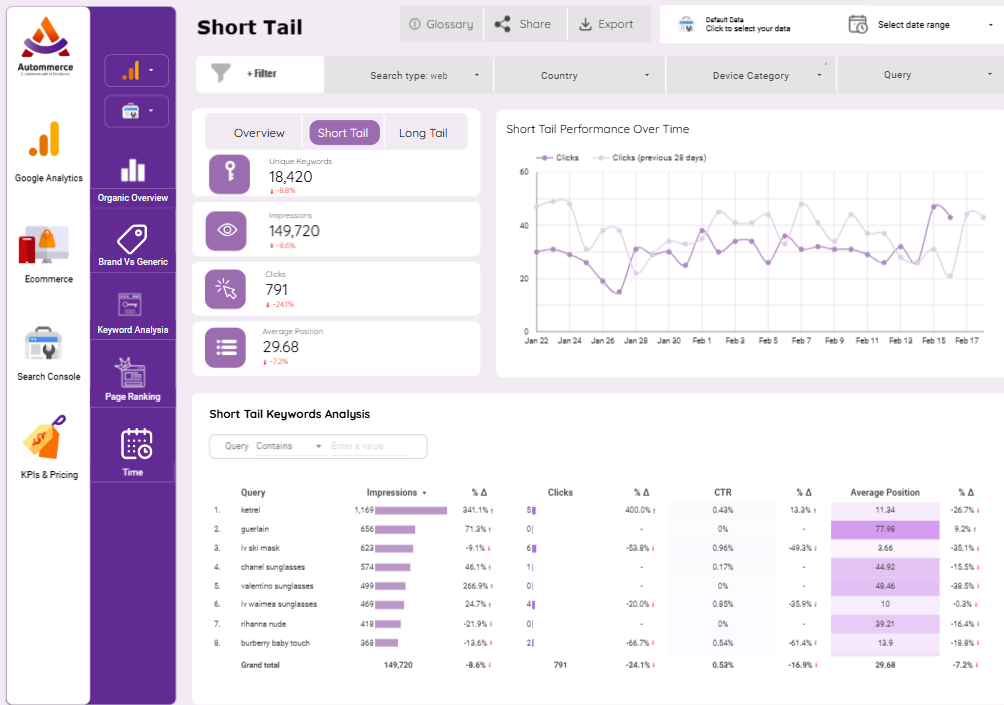1004x705 pixels.
Task: Click the 'burberry baby touch' query
Action: click(x=275, y=643)
